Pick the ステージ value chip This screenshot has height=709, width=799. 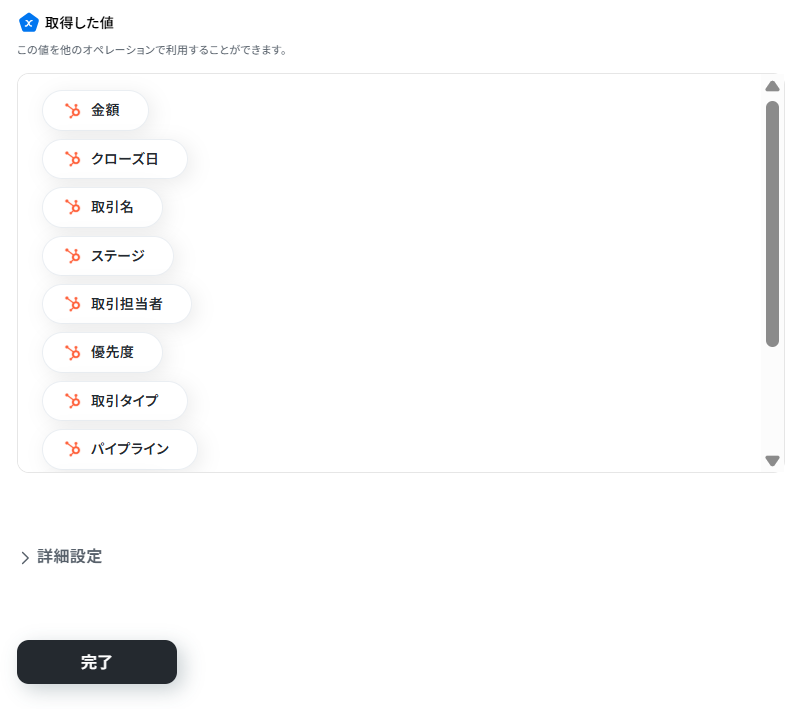(x=108, y=256)
